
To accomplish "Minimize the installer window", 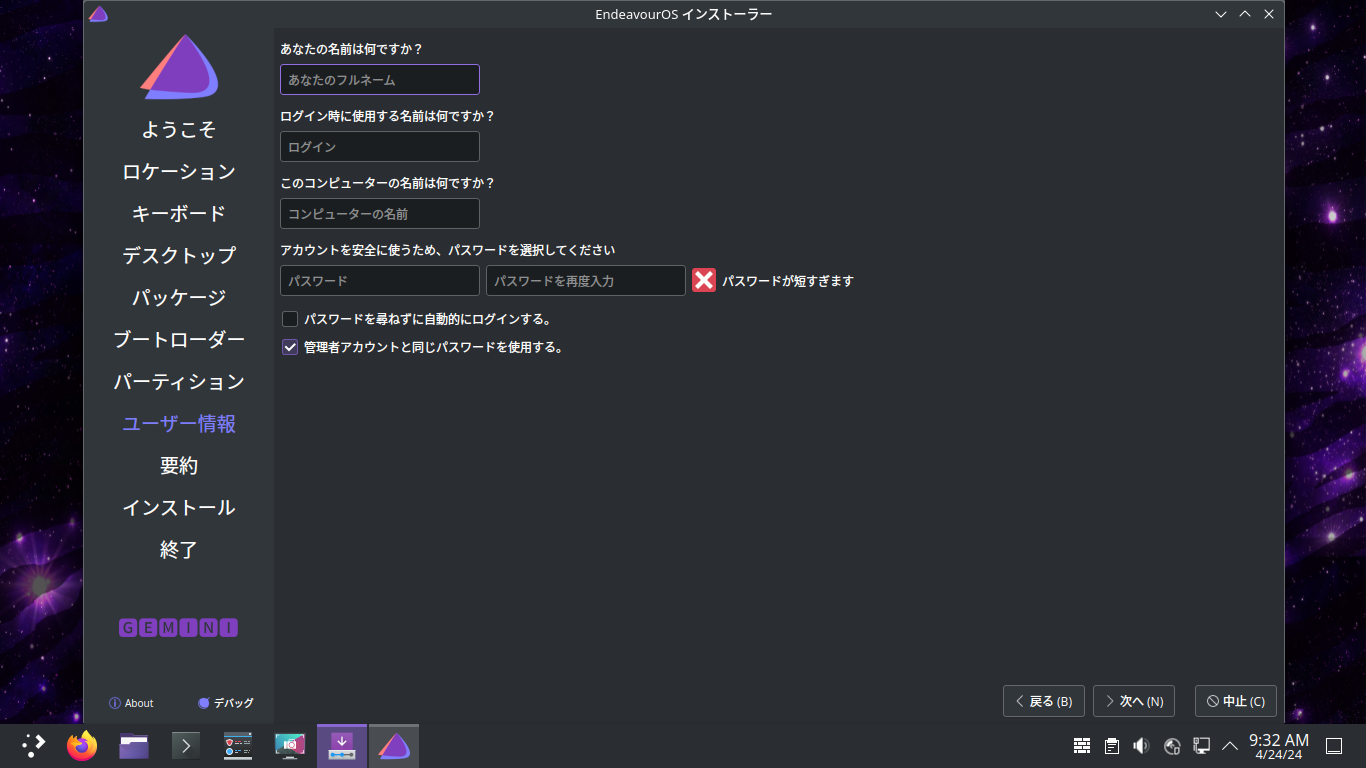I will click(x=1221, y=14).
